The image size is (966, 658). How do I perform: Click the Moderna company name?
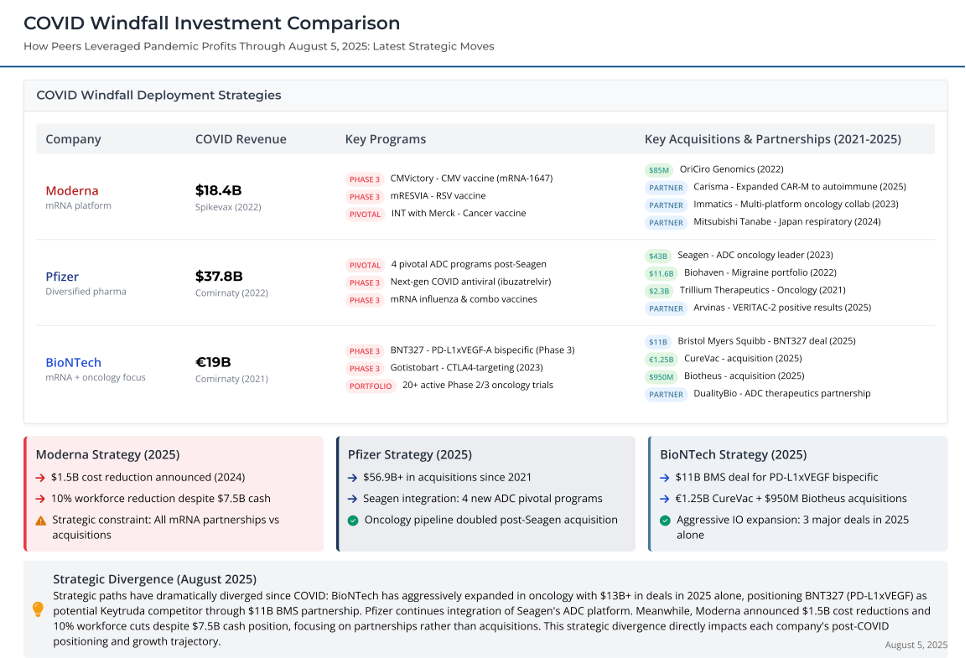pyautogui.click(x=72, y=191)
